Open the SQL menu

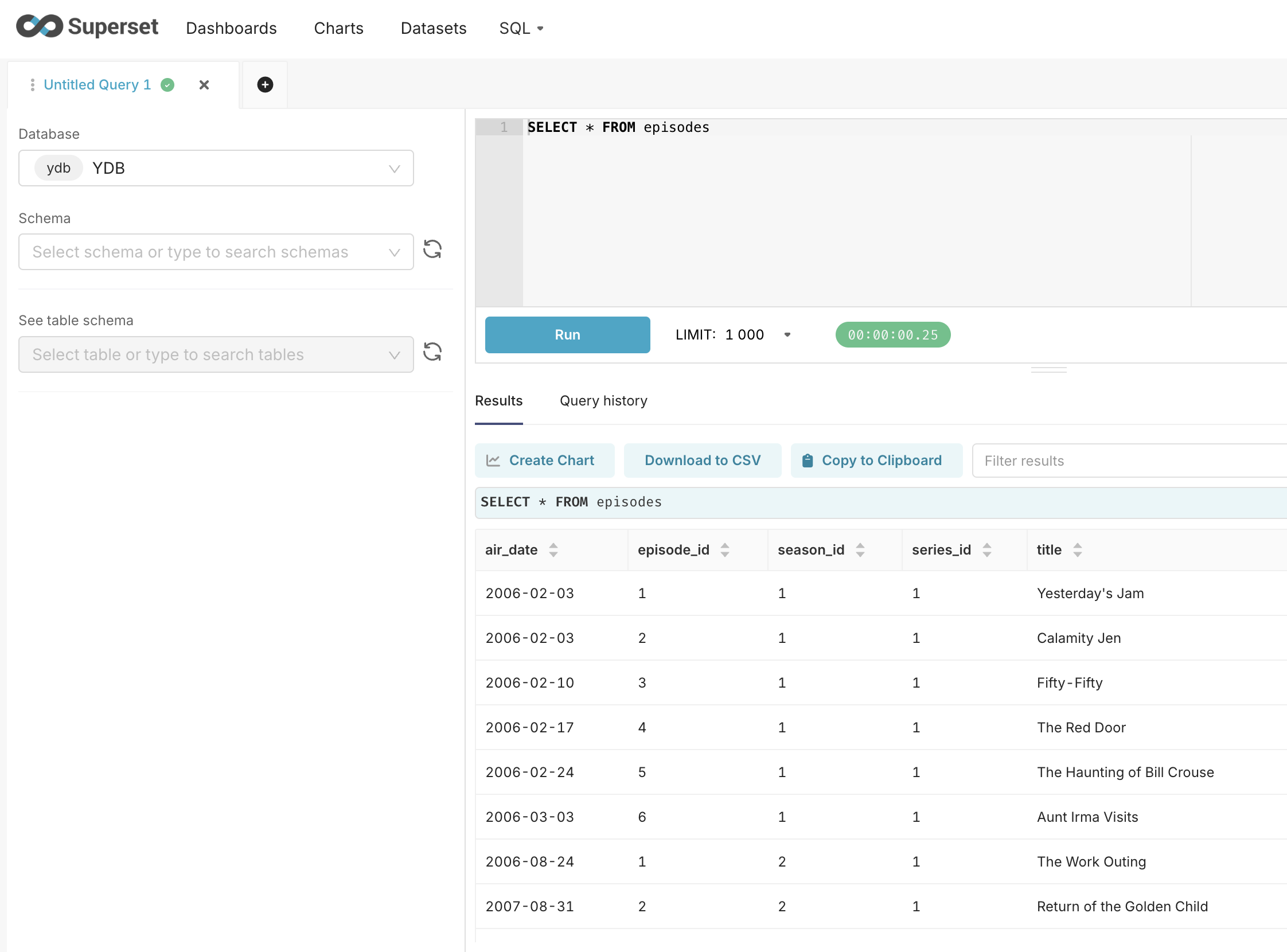pos(521,28)
